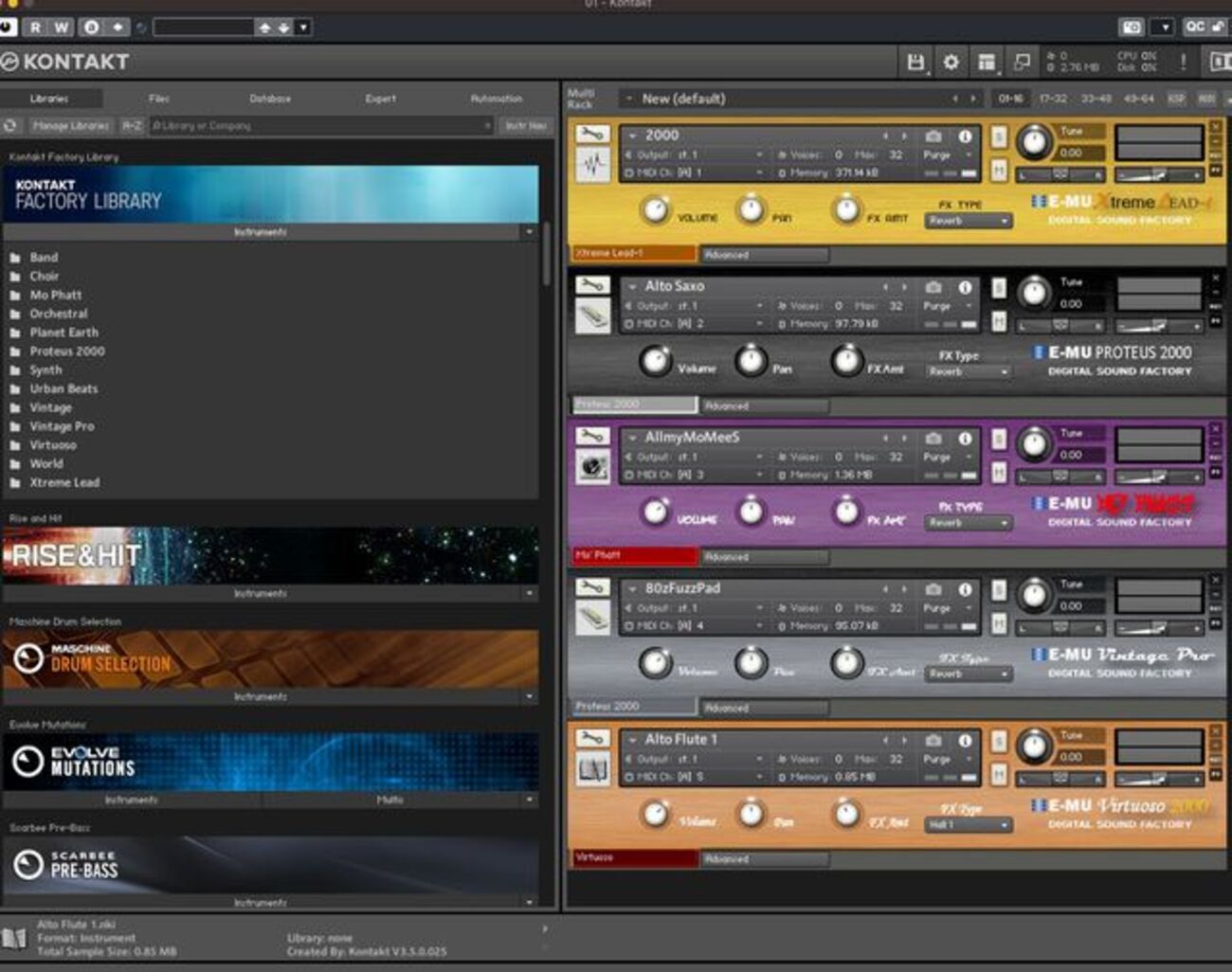Switch to the Automation tab
The width and height of the screenshot is (1232, 972).
[496, 99]
